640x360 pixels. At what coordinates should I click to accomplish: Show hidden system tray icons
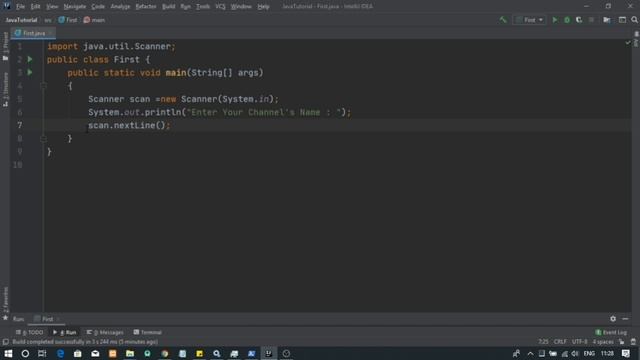tap(530, 353)
